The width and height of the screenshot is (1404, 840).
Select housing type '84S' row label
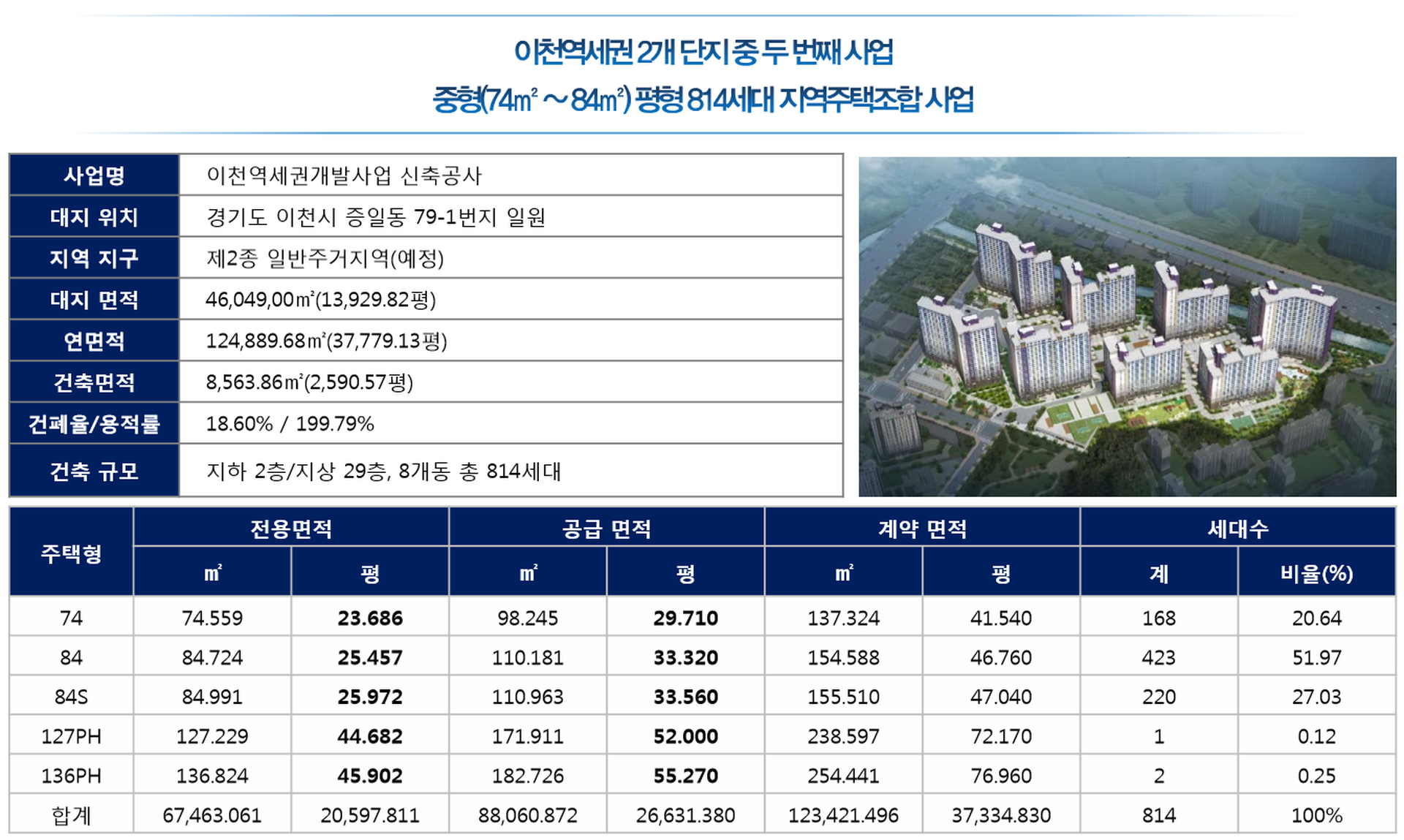72,697
